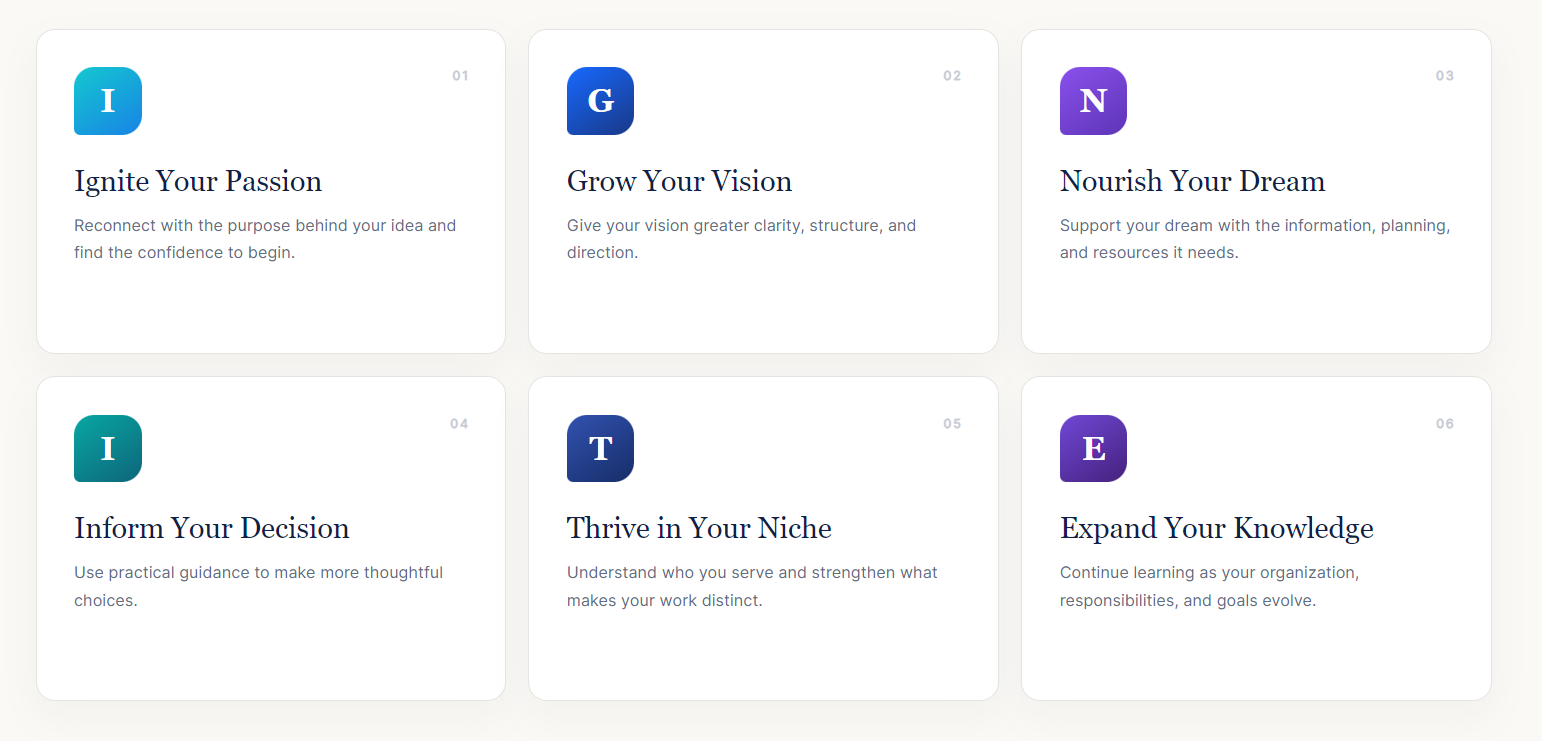Viewport: 1542px width, 741px height.
Task: Click the blue G icon tile
Action: 600,101
